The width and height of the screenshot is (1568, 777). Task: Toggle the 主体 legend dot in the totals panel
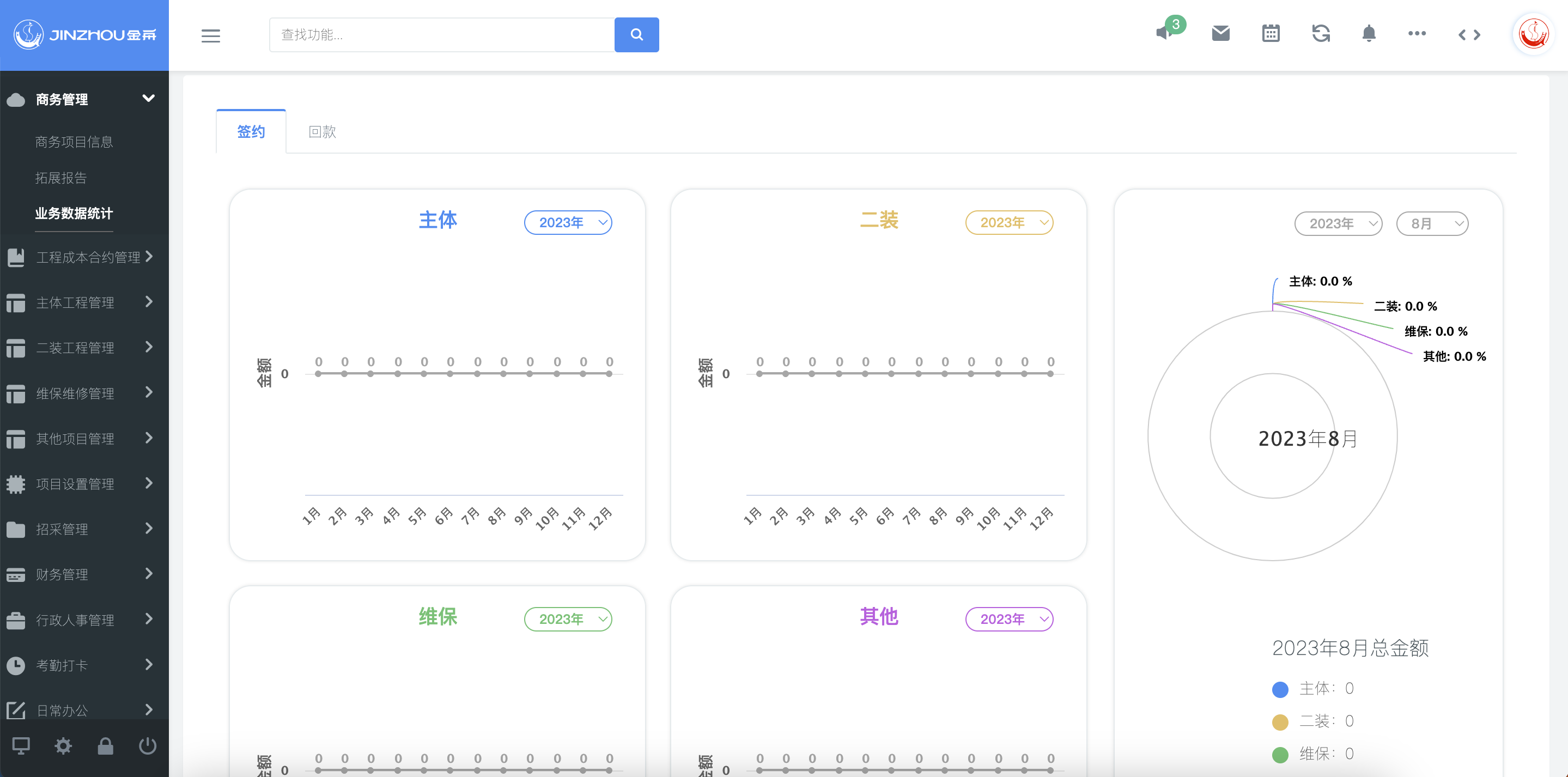coord(1280,689)
